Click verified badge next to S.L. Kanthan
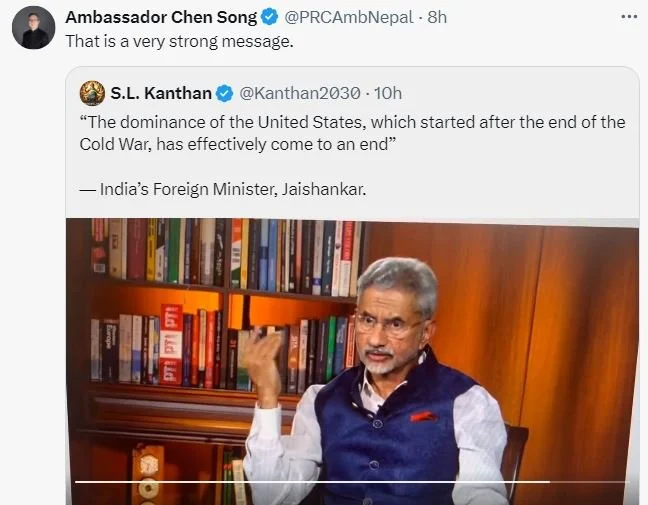The width and height of the screenshot is (648, 505). [x=225, y=93]
